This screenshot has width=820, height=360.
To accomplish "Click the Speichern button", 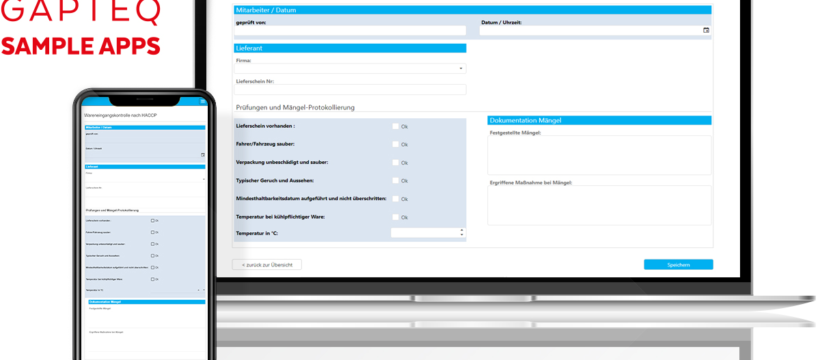I will click(678, 265).
